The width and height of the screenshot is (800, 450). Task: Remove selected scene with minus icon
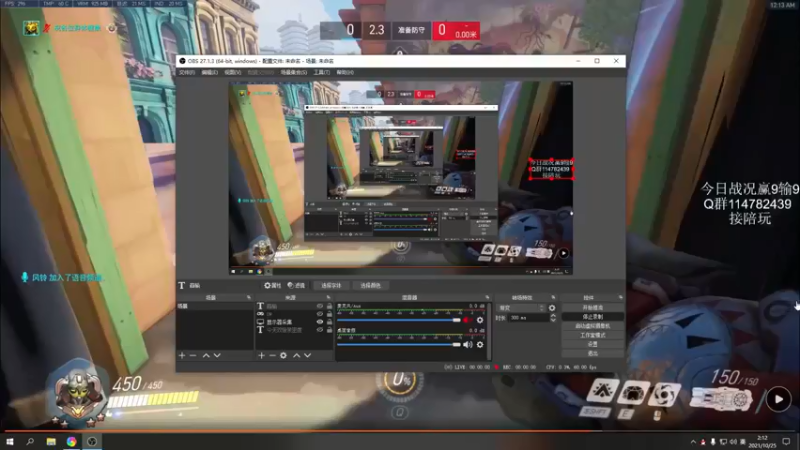(x=193, y=355)
